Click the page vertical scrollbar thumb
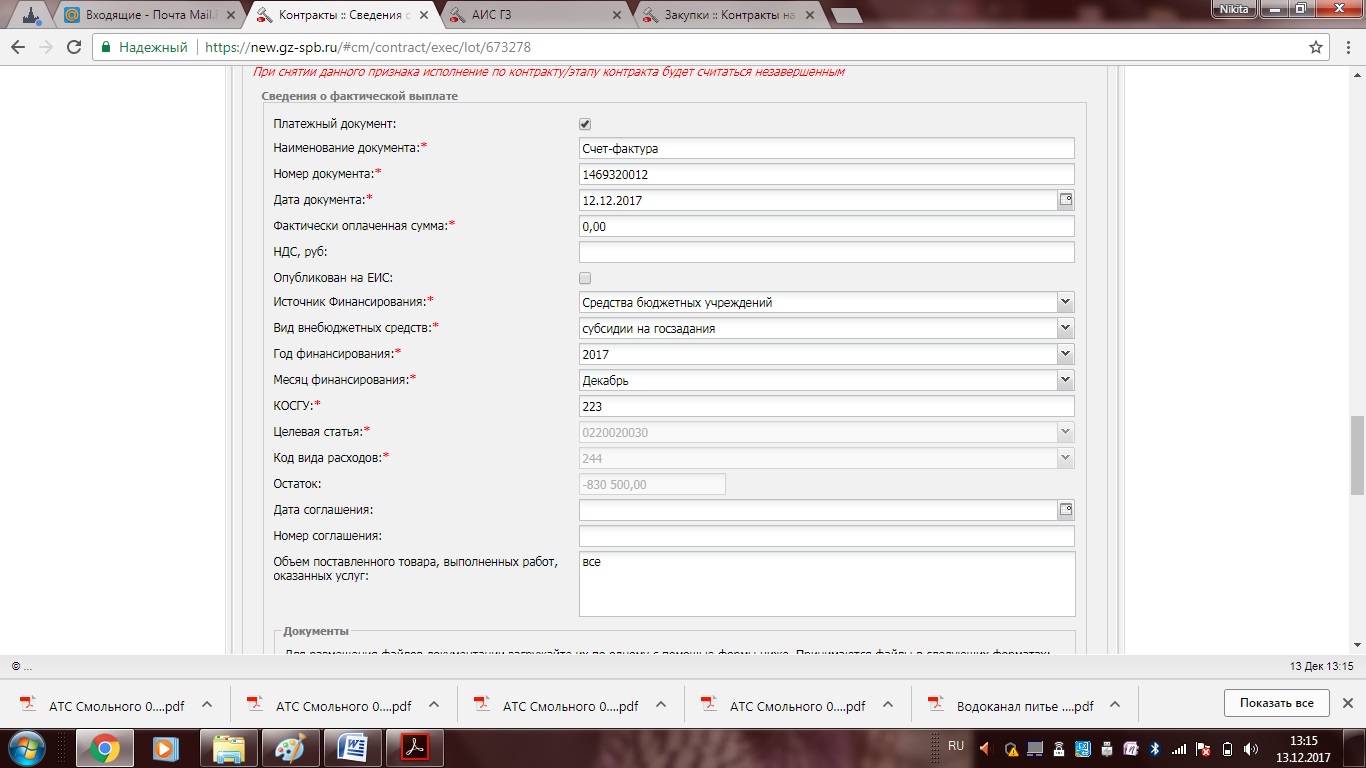Image resolution: width=1366 pixels, height=768 pixels. point(1357,455)
